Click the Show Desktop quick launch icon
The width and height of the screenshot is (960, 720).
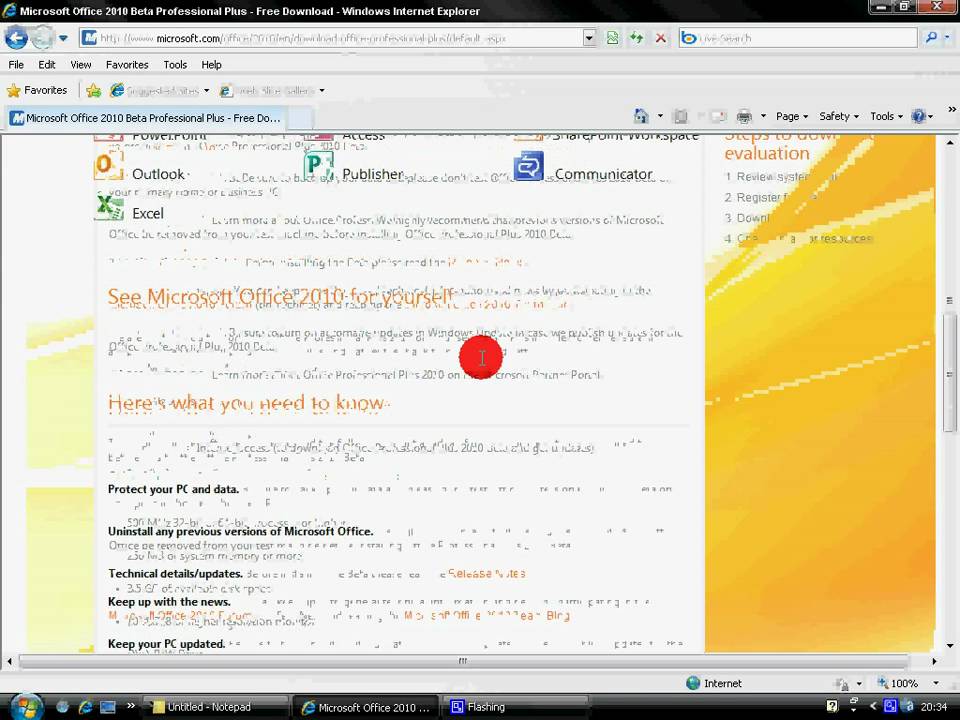coord(108,707)
